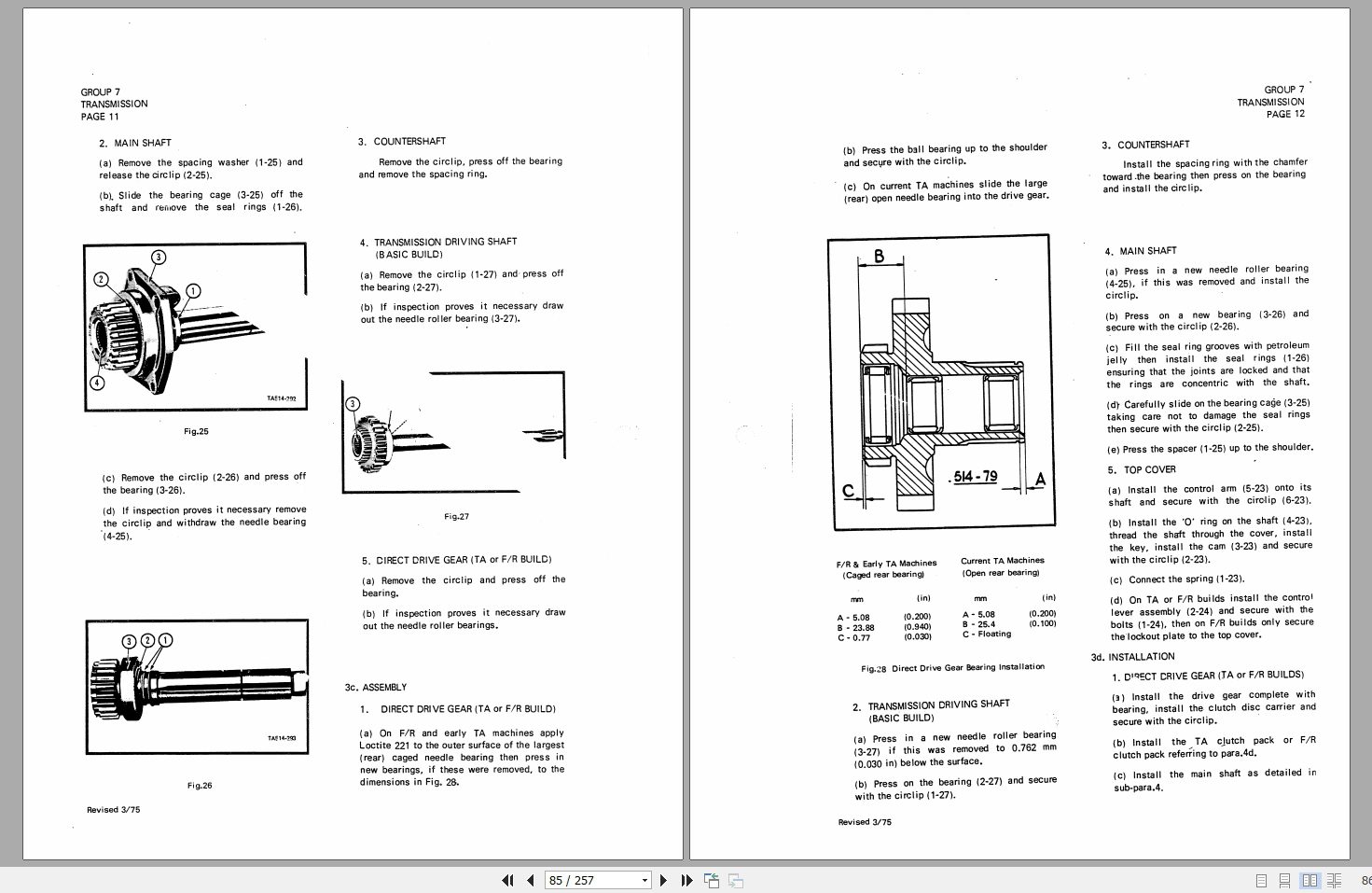The image size is (1372, 893).
Task: Click the 'Fig.28 Direct Drive Gear Bearing Installation' caption
Action: 952,668
